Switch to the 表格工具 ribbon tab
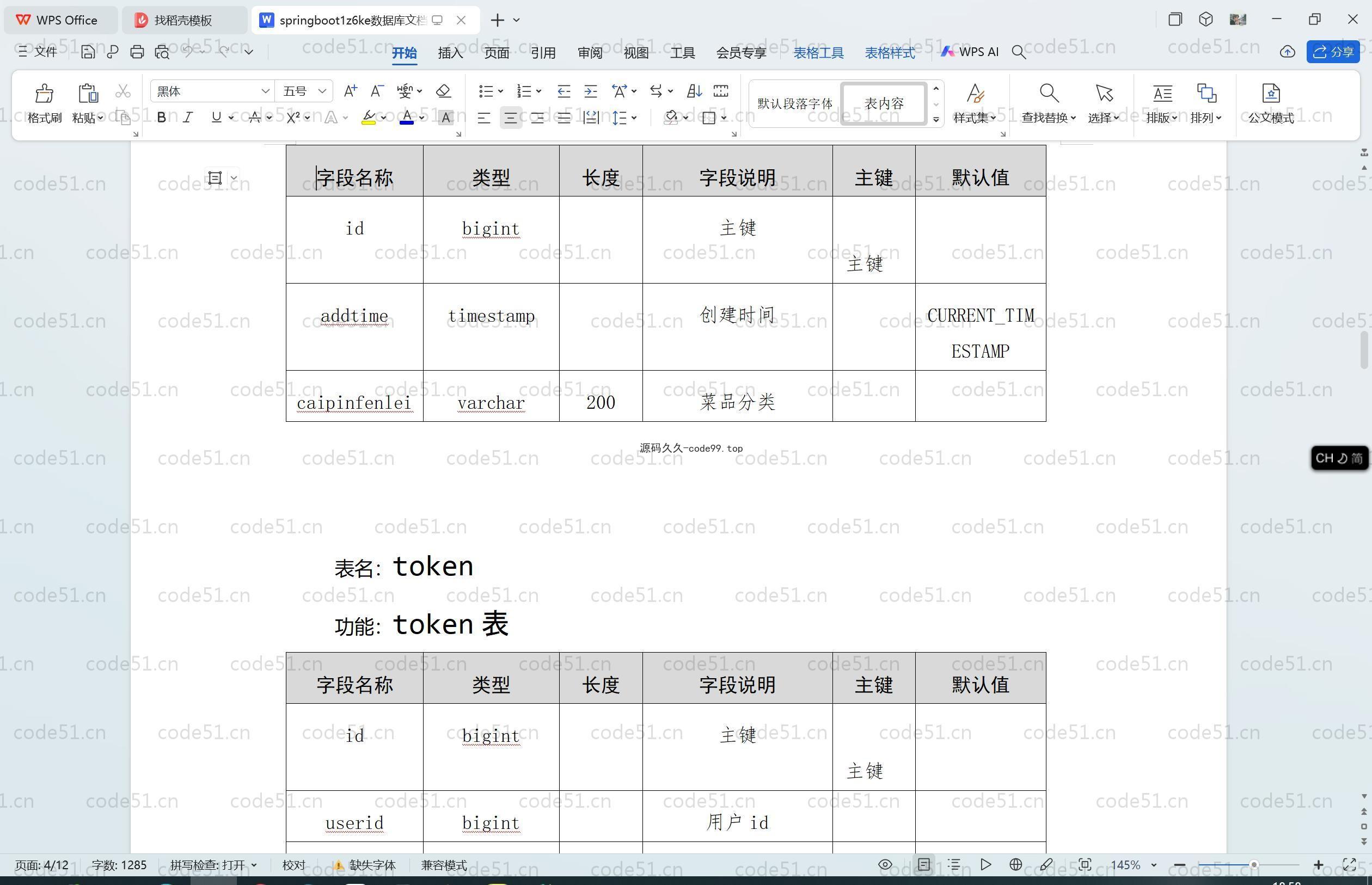Viewport: 1372px width, 885px height. click(818, 53)
